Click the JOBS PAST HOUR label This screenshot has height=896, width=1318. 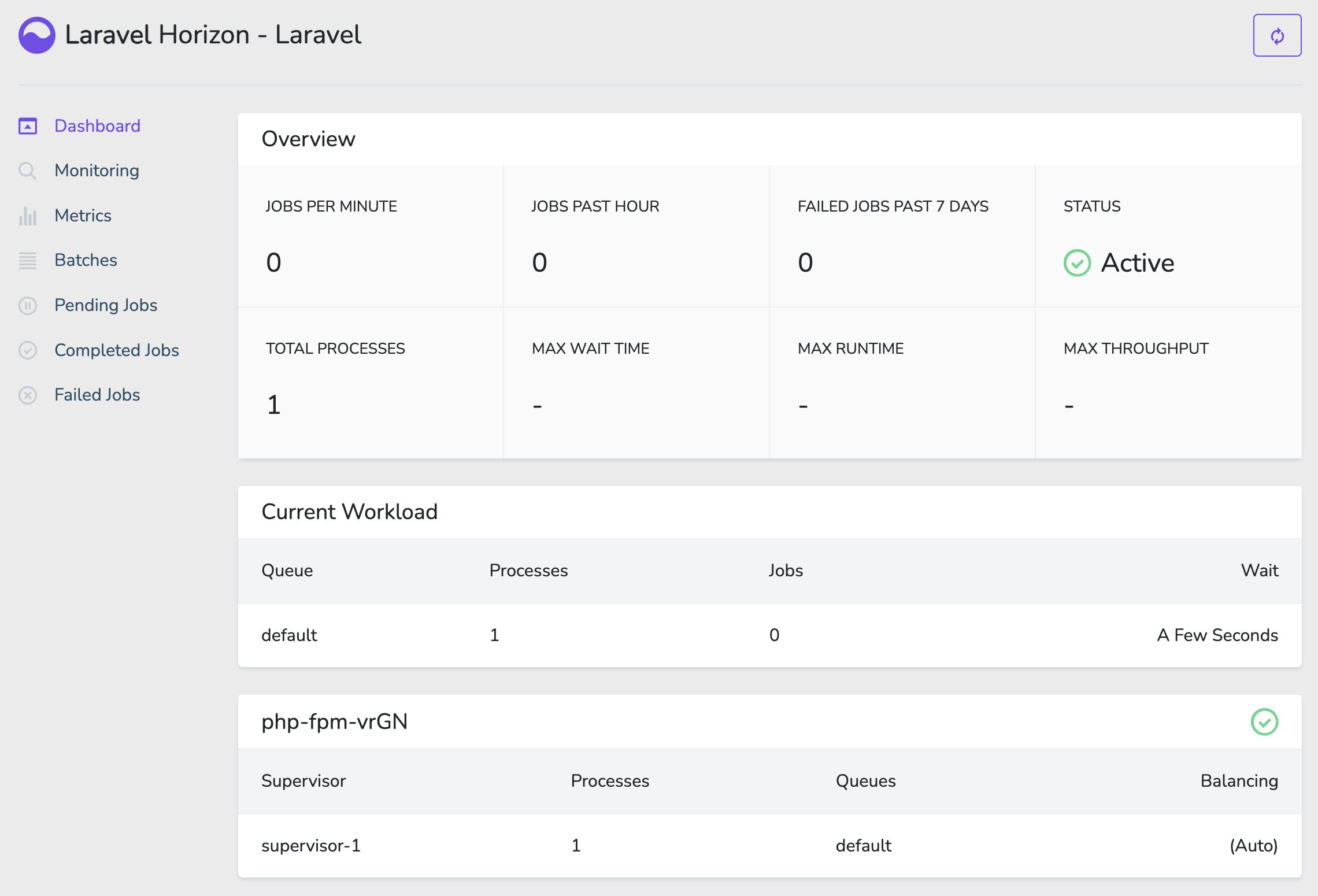(595, 206)
